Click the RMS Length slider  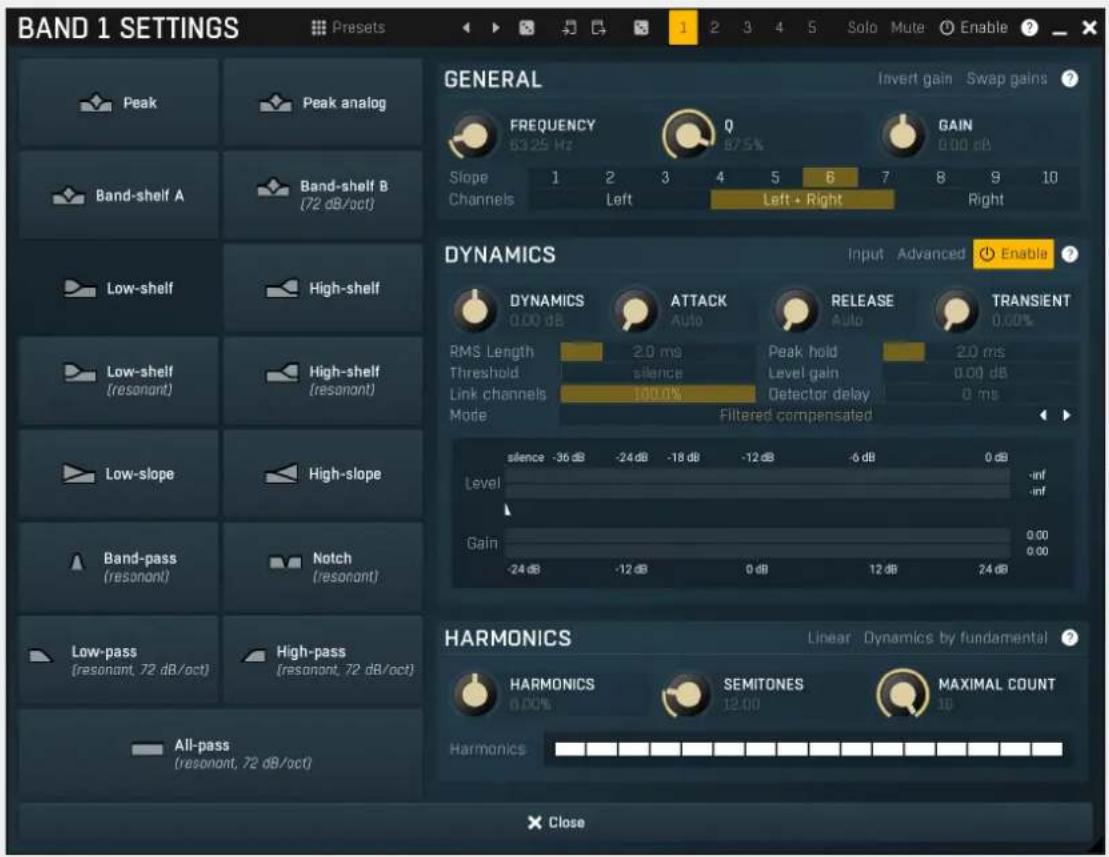click(657, 351)
